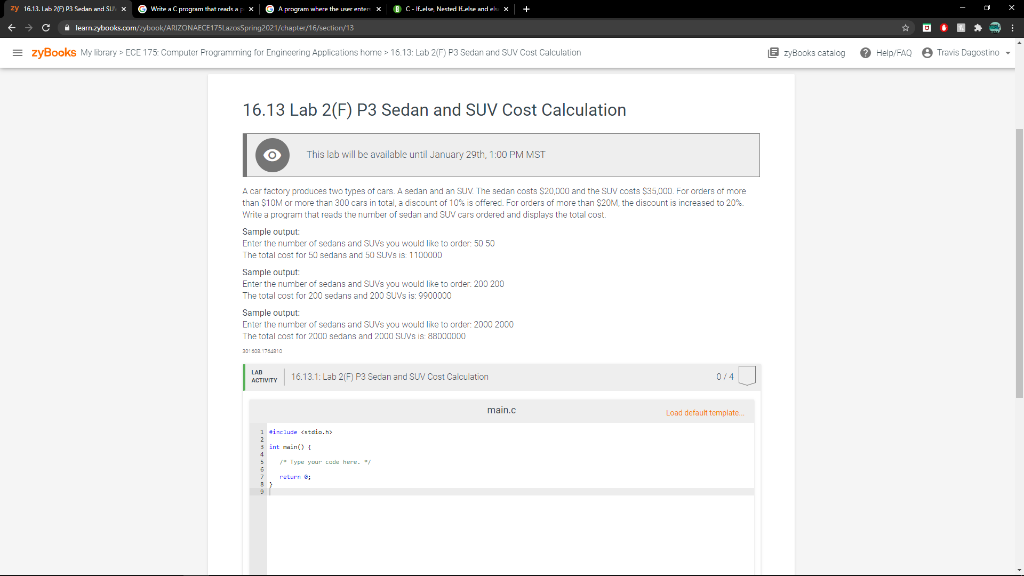The width and height of the screenshot is (1024, 576).
Task: Click the lock icon in address bar
Action: coord(67,27)
